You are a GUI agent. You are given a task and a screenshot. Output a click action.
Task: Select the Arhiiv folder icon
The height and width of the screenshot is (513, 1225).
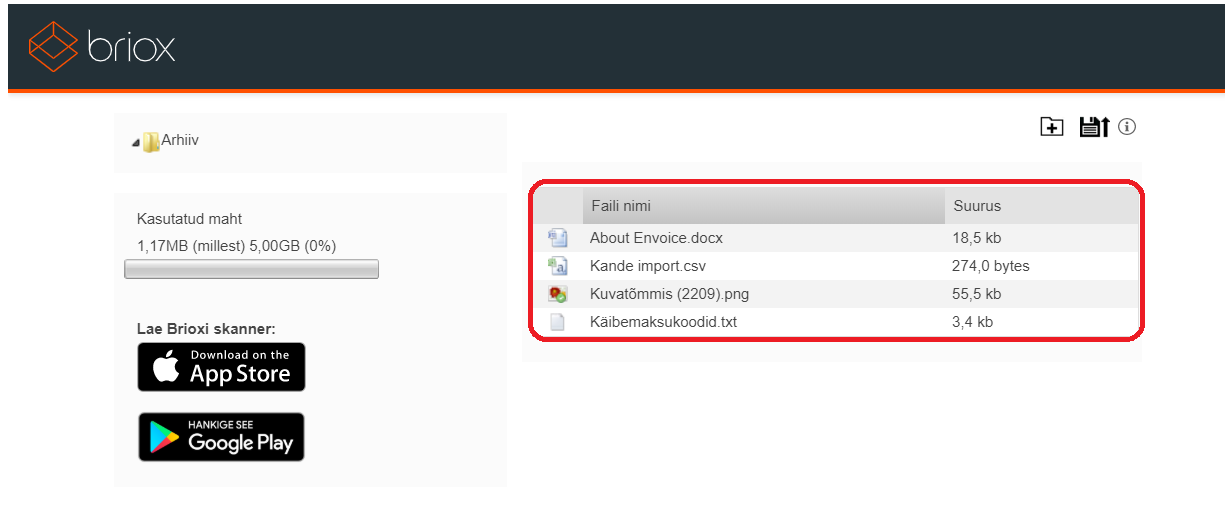pyautogui.click(x=151, y=142)
